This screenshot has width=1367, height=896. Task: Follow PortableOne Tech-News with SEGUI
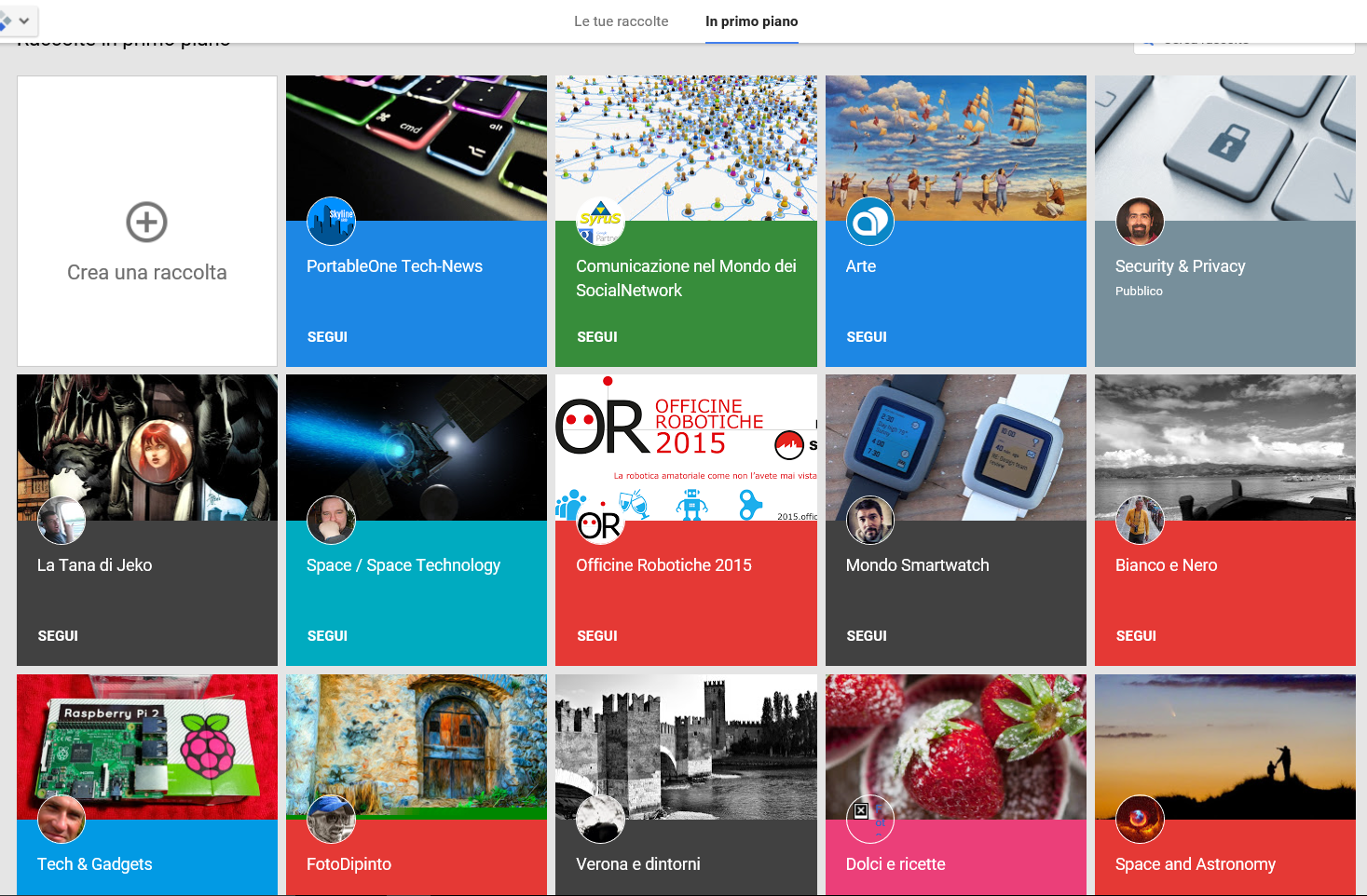327,337
